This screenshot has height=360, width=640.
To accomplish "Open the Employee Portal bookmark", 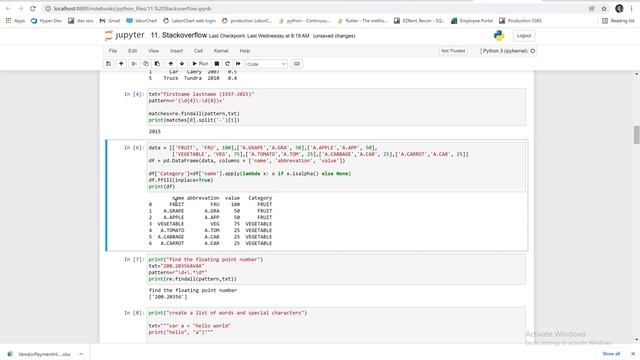I will point(472,20).
